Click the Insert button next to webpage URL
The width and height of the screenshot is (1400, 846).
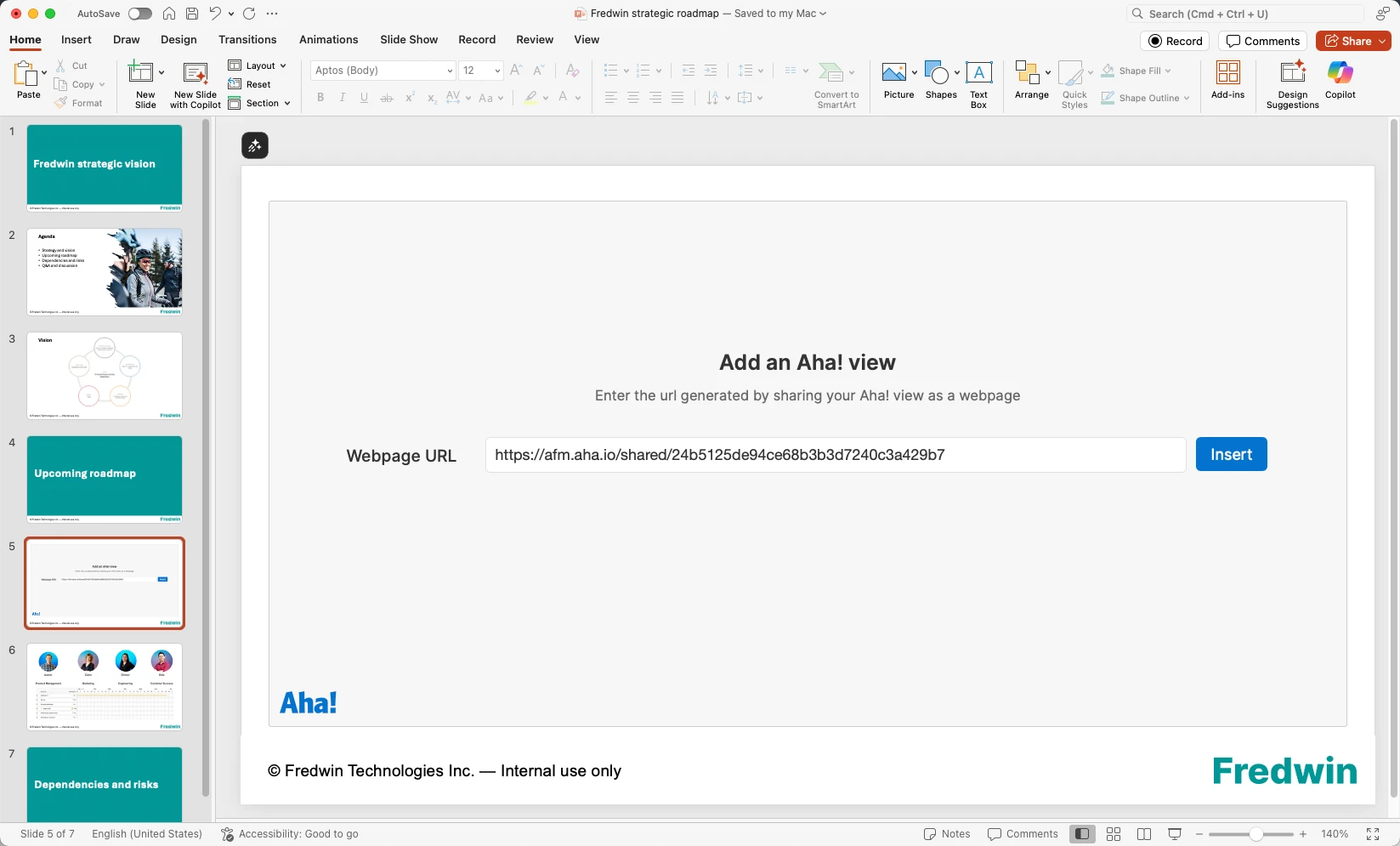coord(1231,454)
